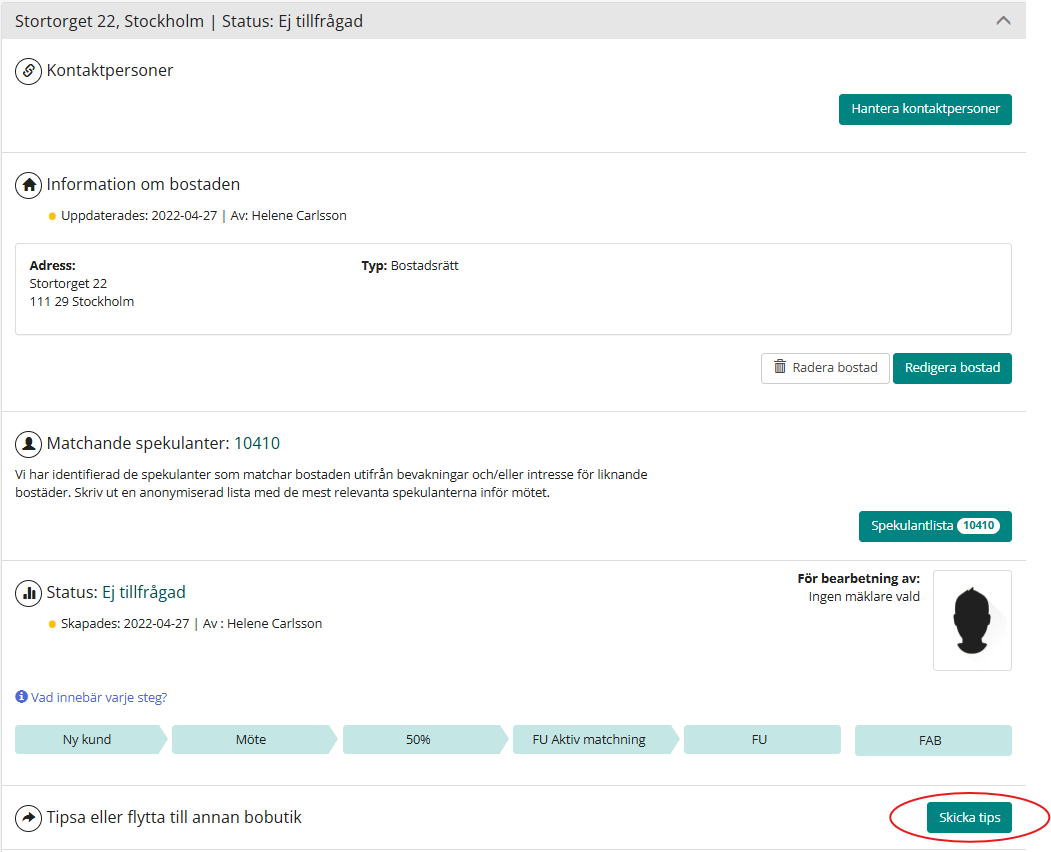Click the arrow icon beside Tipsa eller flytta
1051x852 pixels.
coord(28,818)
